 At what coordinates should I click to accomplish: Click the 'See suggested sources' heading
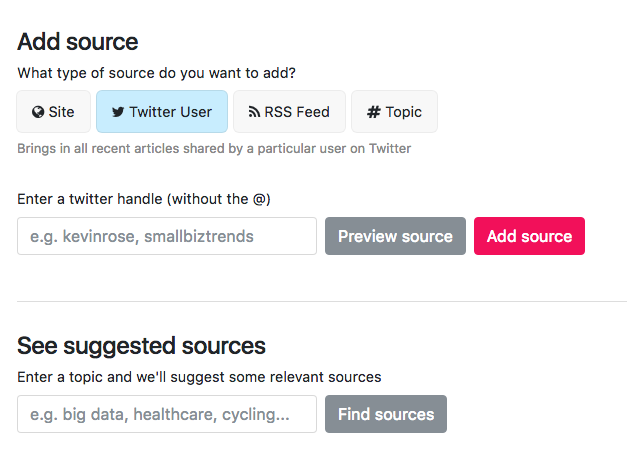tap(141, 346)
